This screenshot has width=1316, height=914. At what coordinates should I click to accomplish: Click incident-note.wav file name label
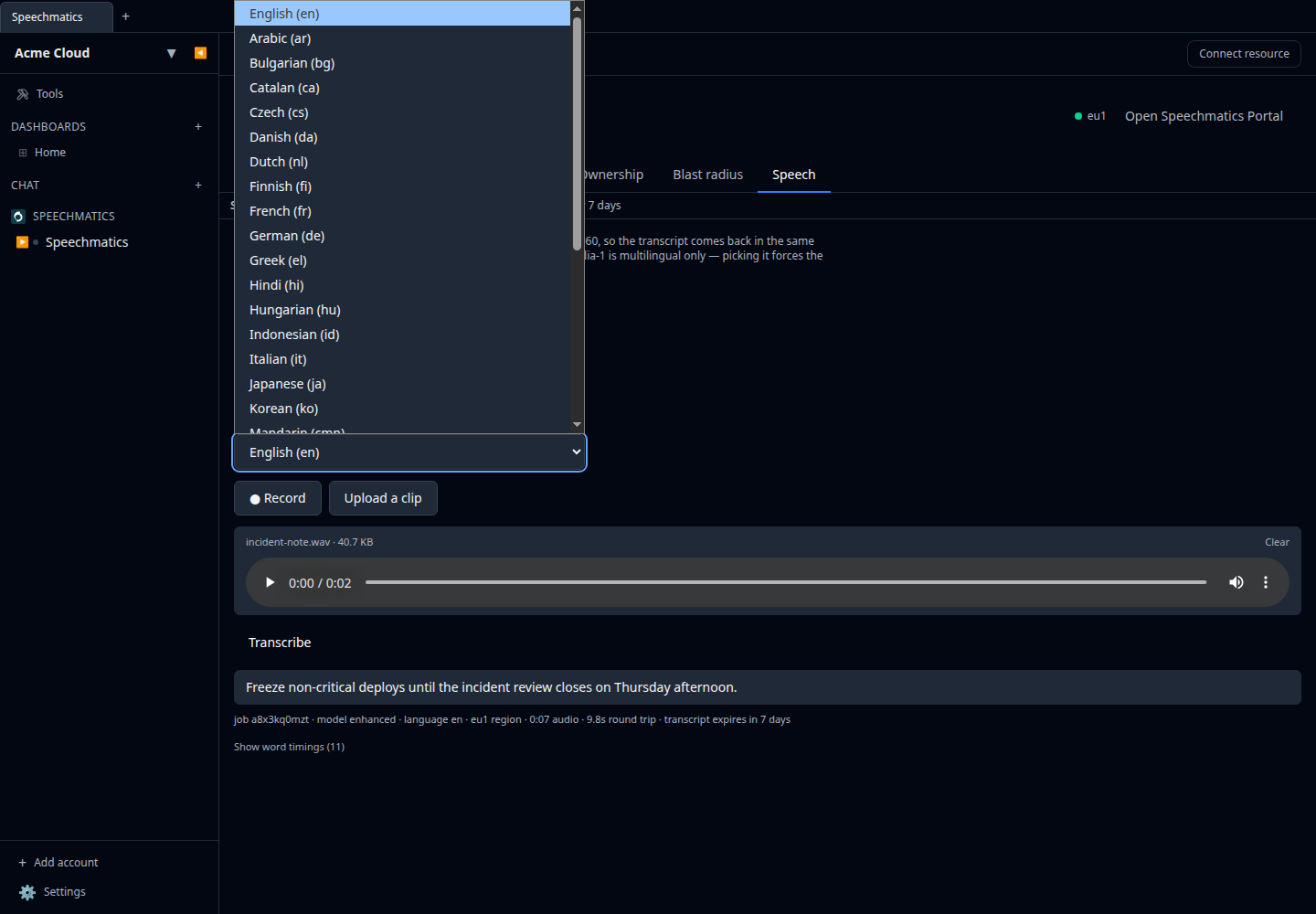288,542
